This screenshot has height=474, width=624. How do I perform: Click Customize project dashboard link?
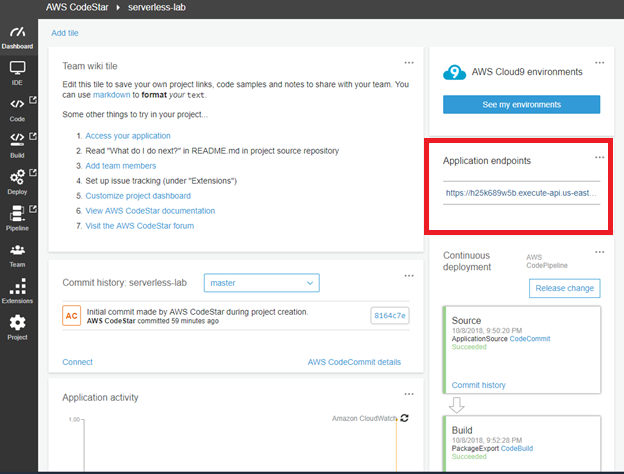pyautogui.click(x=138, y=196)
